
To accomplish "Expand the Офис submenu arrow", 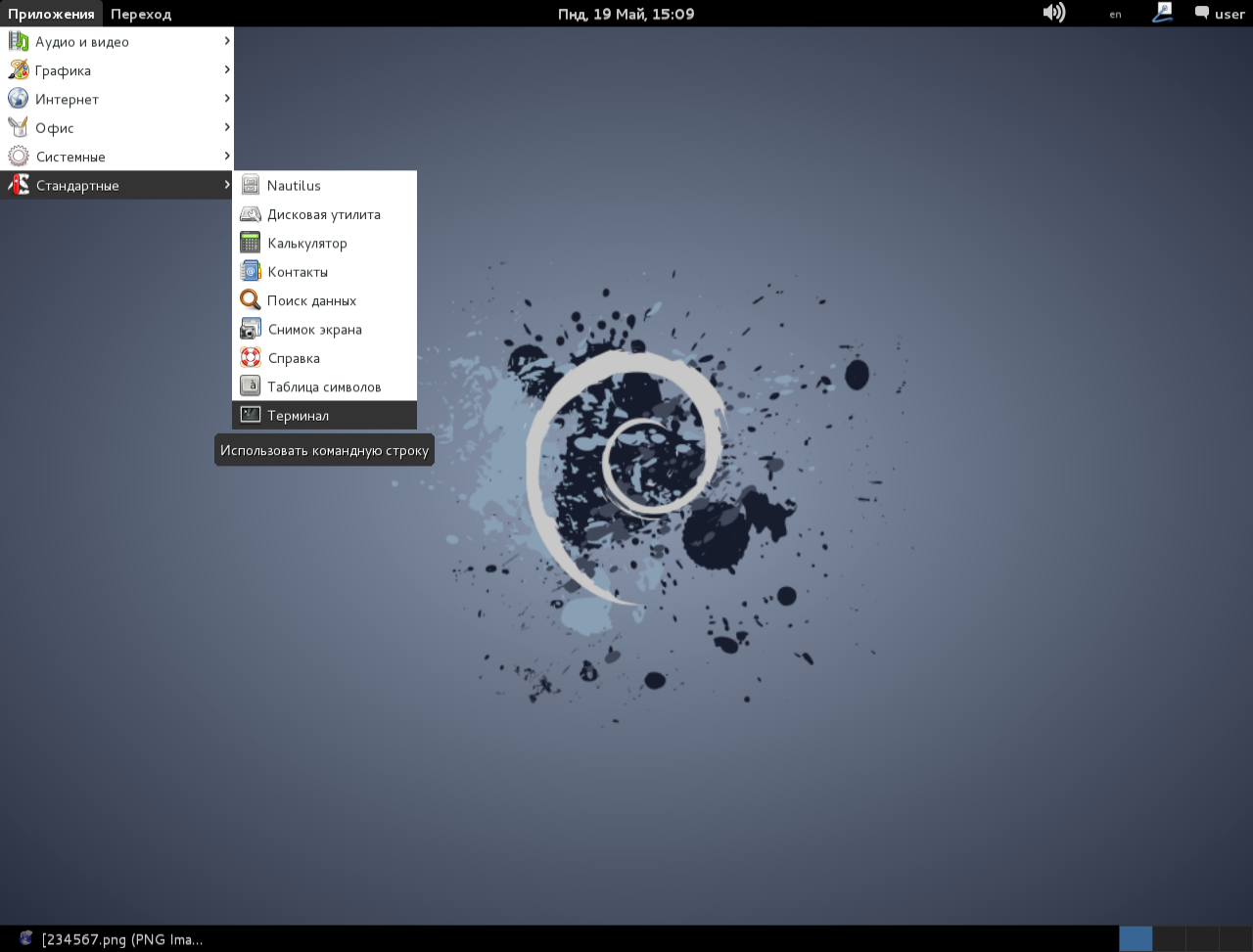I will pyautogui.click(x=227, y=127).
